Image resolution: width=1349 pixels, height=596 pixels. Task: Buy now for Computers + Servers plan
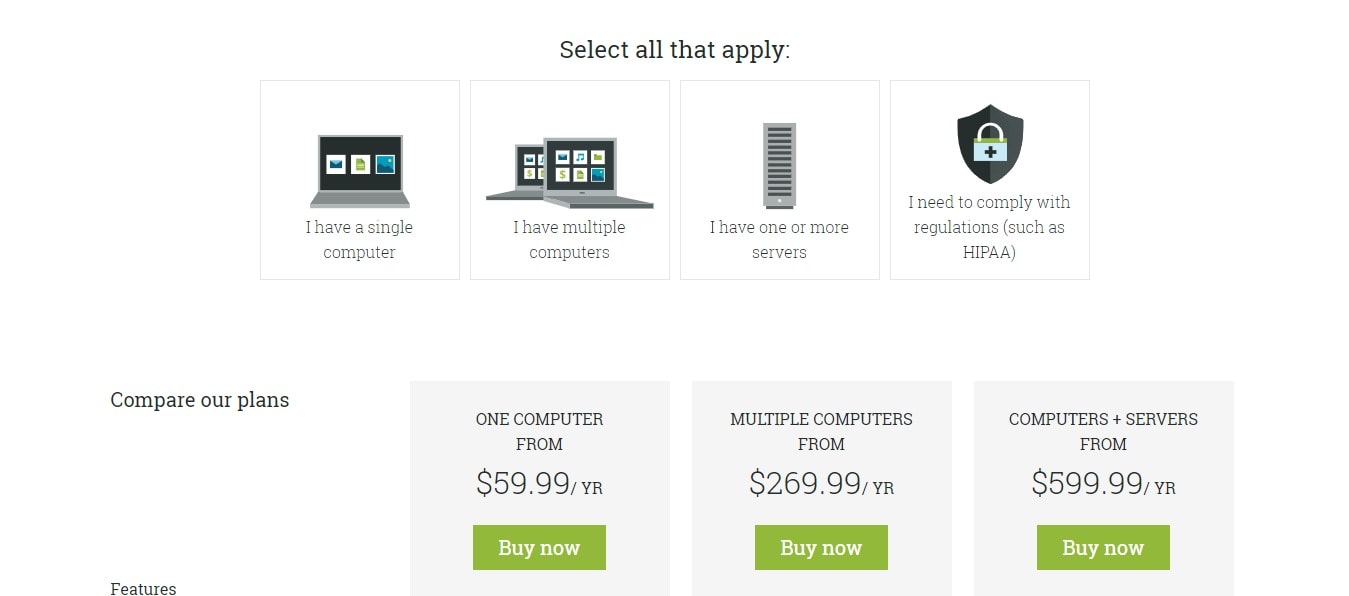click(x=1103, y=547)
